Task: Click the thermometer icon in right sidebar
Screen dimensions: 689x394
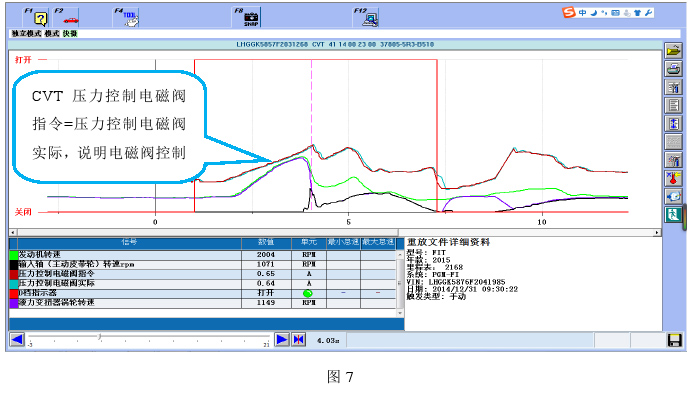Action: click(673, 178)
